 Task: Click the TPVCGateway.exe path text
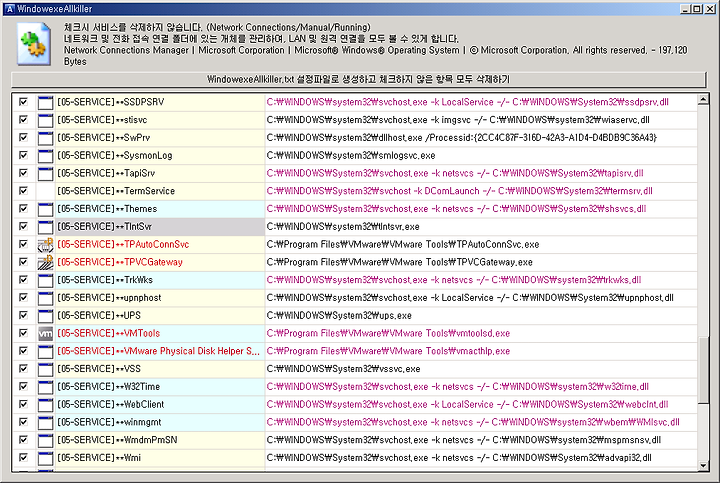tap(399, 262)
